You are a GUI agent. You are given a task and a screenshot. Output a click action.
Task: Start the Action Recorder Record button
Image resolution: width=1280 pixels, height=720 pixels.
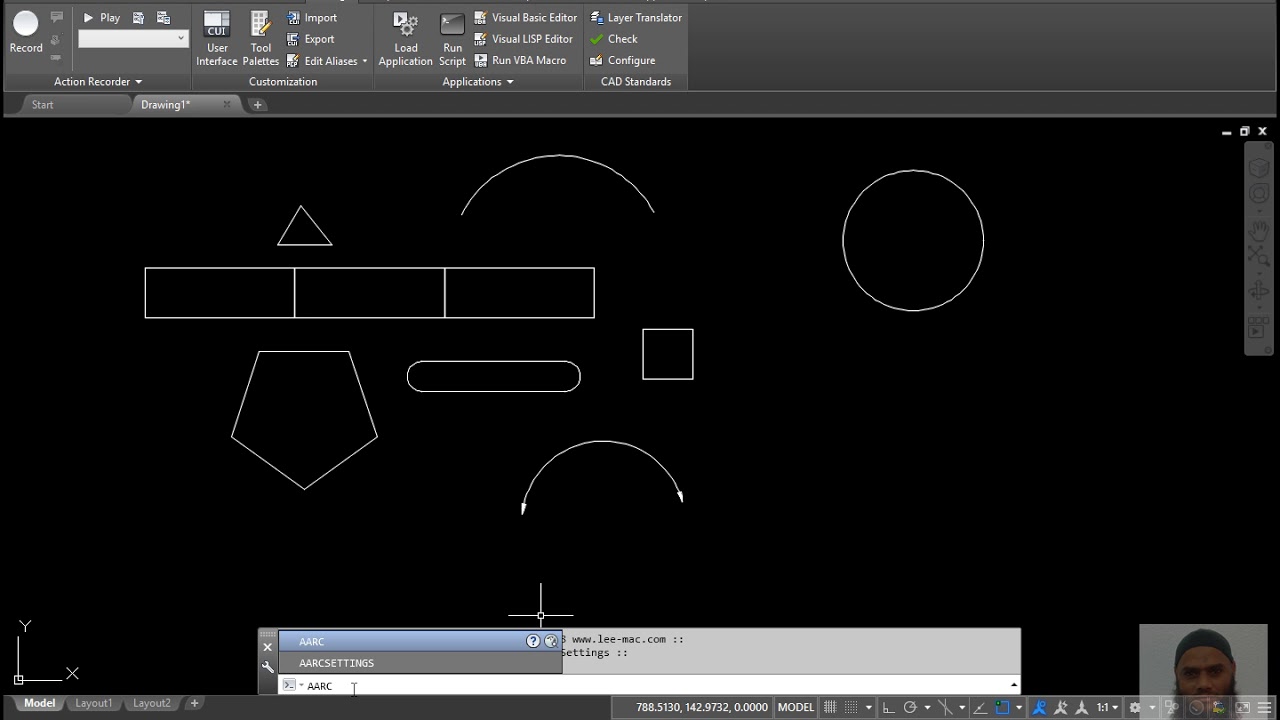point(26,31)
